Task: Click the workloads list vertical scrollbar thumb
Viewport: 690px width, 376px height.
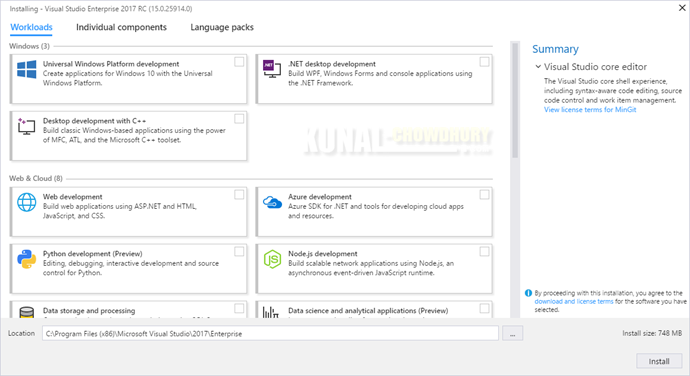Action: click(515, 100)
